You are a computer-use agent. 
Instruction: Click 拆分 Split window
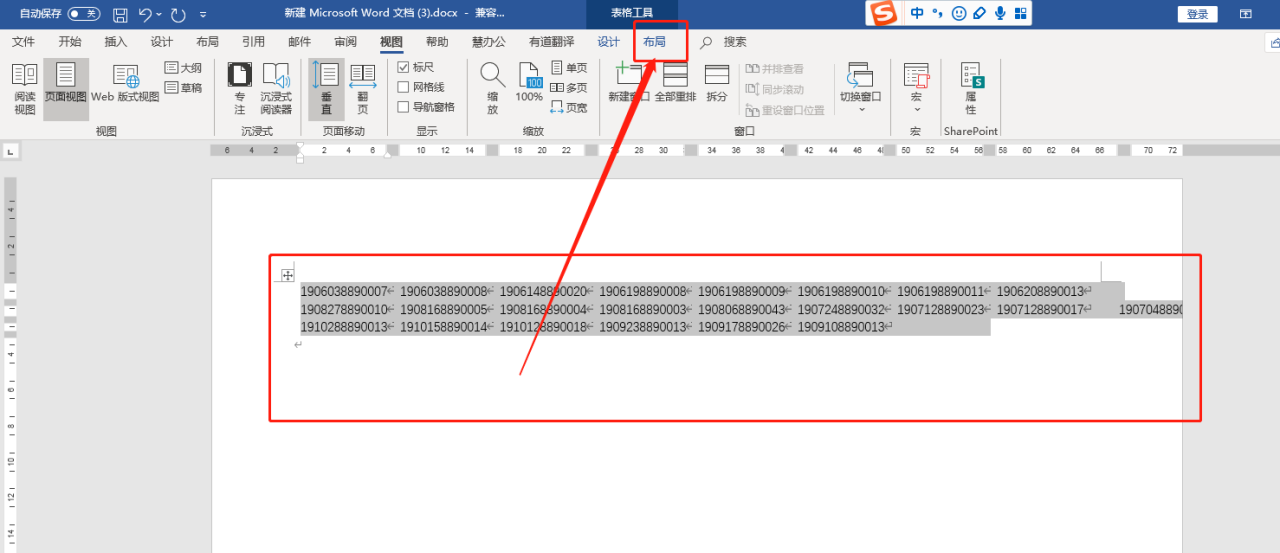[717, 84]
